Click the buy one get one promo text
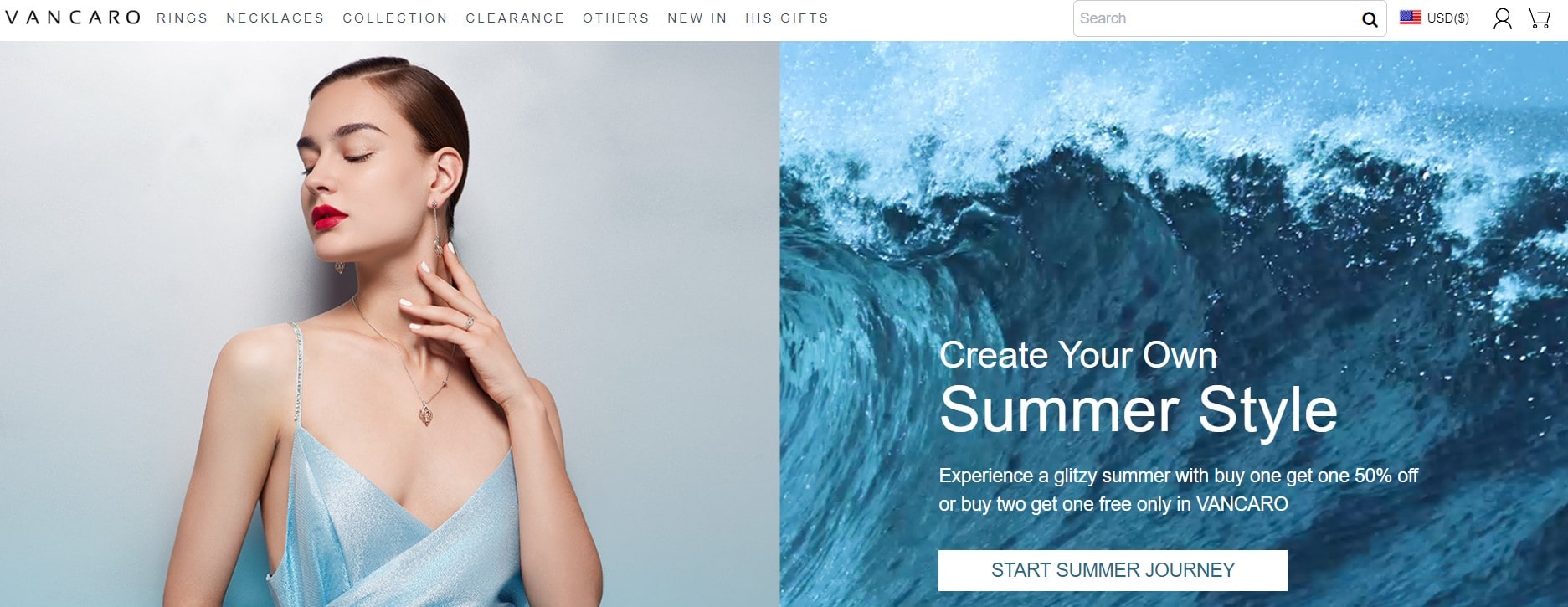Image resolution: width=1568 pixels, height=607 pixels. coord(1179,490)
